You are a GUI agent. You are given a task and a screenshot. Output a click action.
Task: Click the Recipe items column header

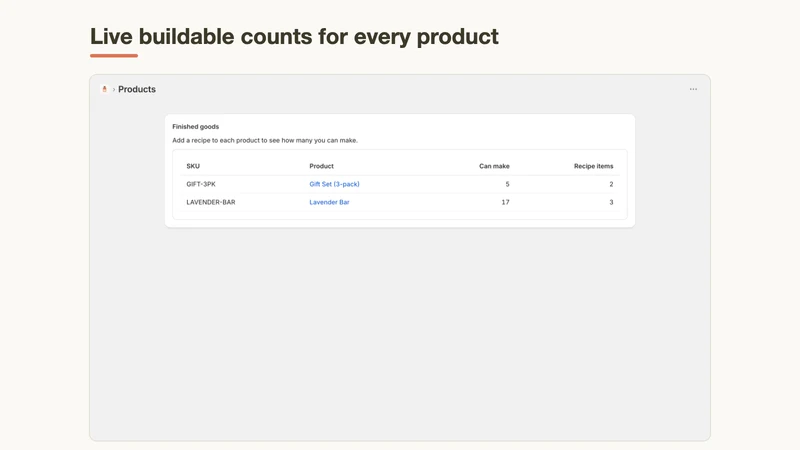tap(593, 166)
